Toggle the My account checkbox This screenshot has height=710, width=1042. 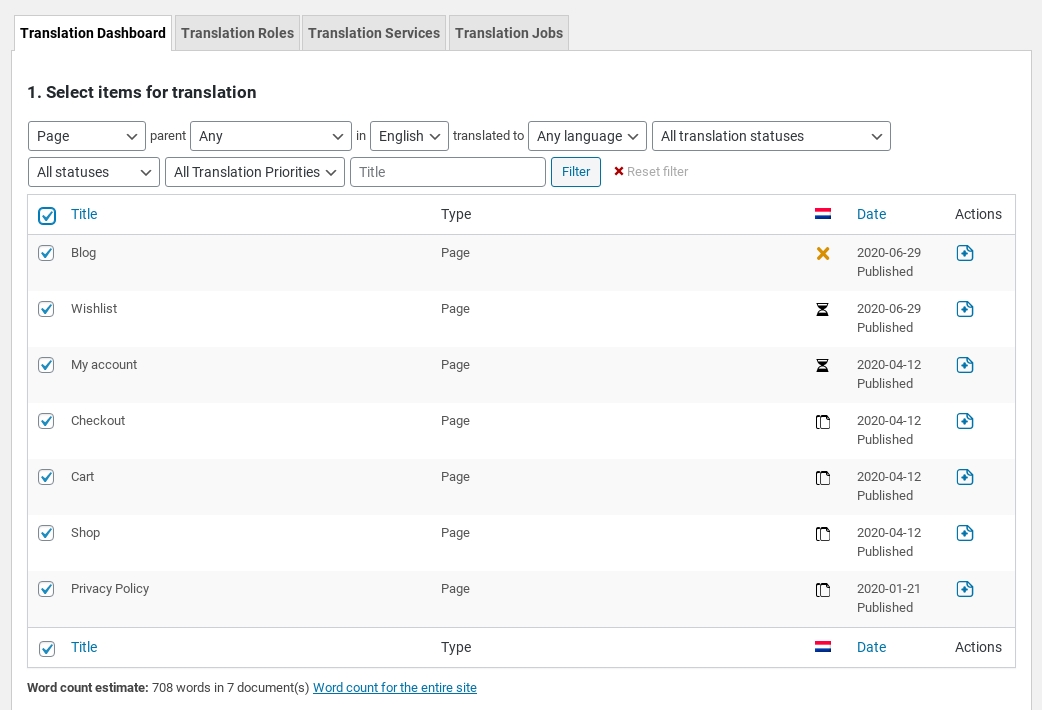tap(46, 365)
